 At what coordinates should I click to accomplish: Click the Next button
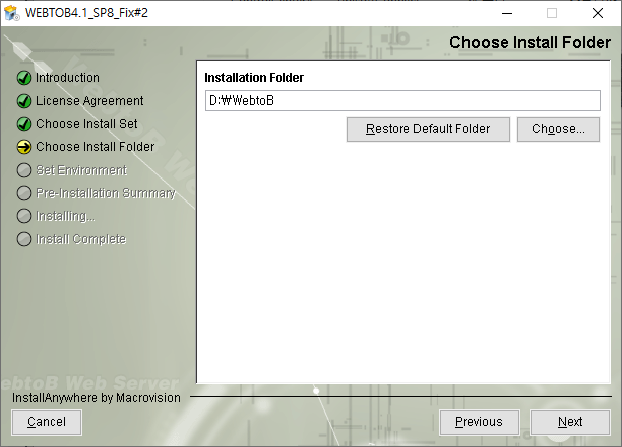point(570,422)
